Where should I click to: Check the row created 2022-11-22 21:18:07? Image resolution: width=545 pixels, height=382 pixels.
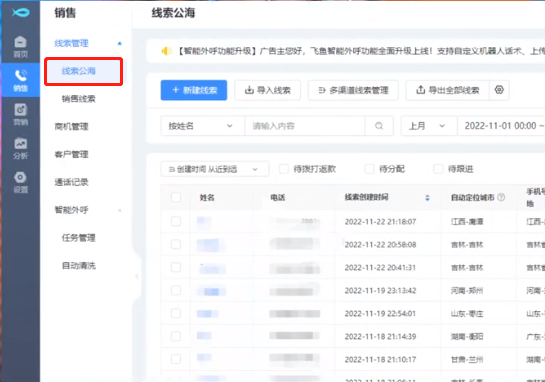click(x=176, y=221)
